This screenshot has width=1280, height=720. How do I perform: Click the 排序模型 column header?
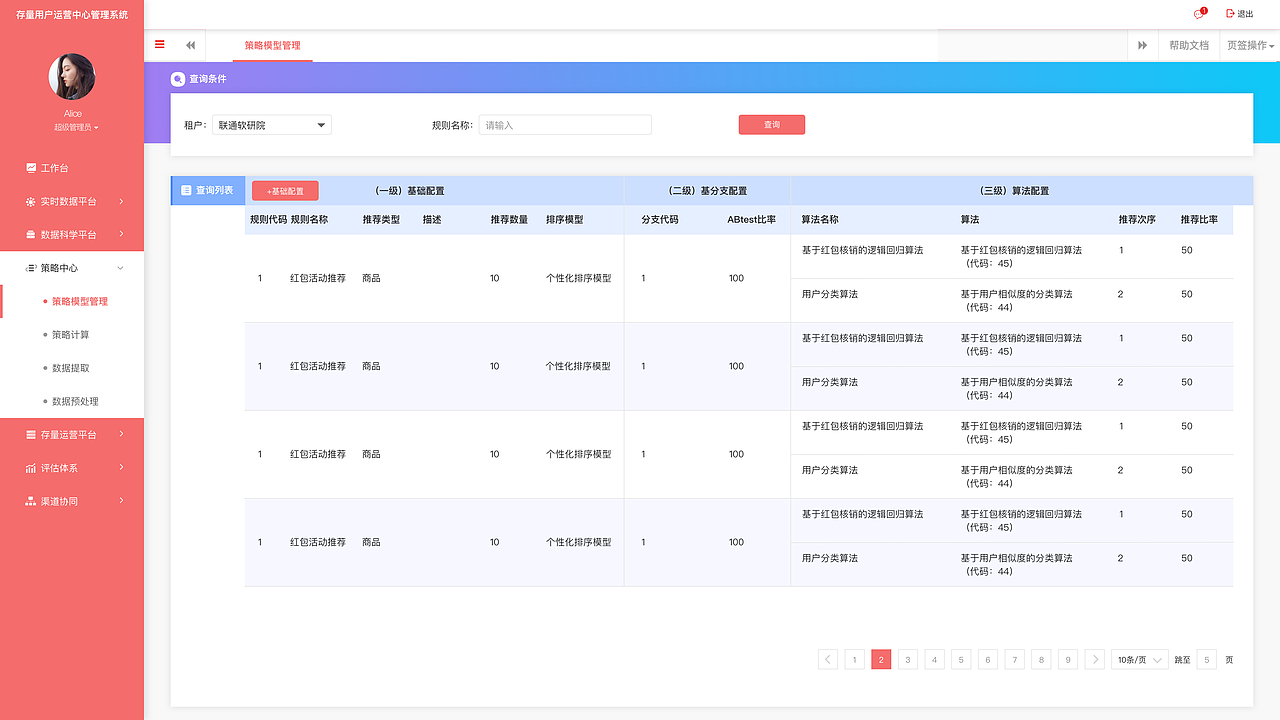coord(564,219)
